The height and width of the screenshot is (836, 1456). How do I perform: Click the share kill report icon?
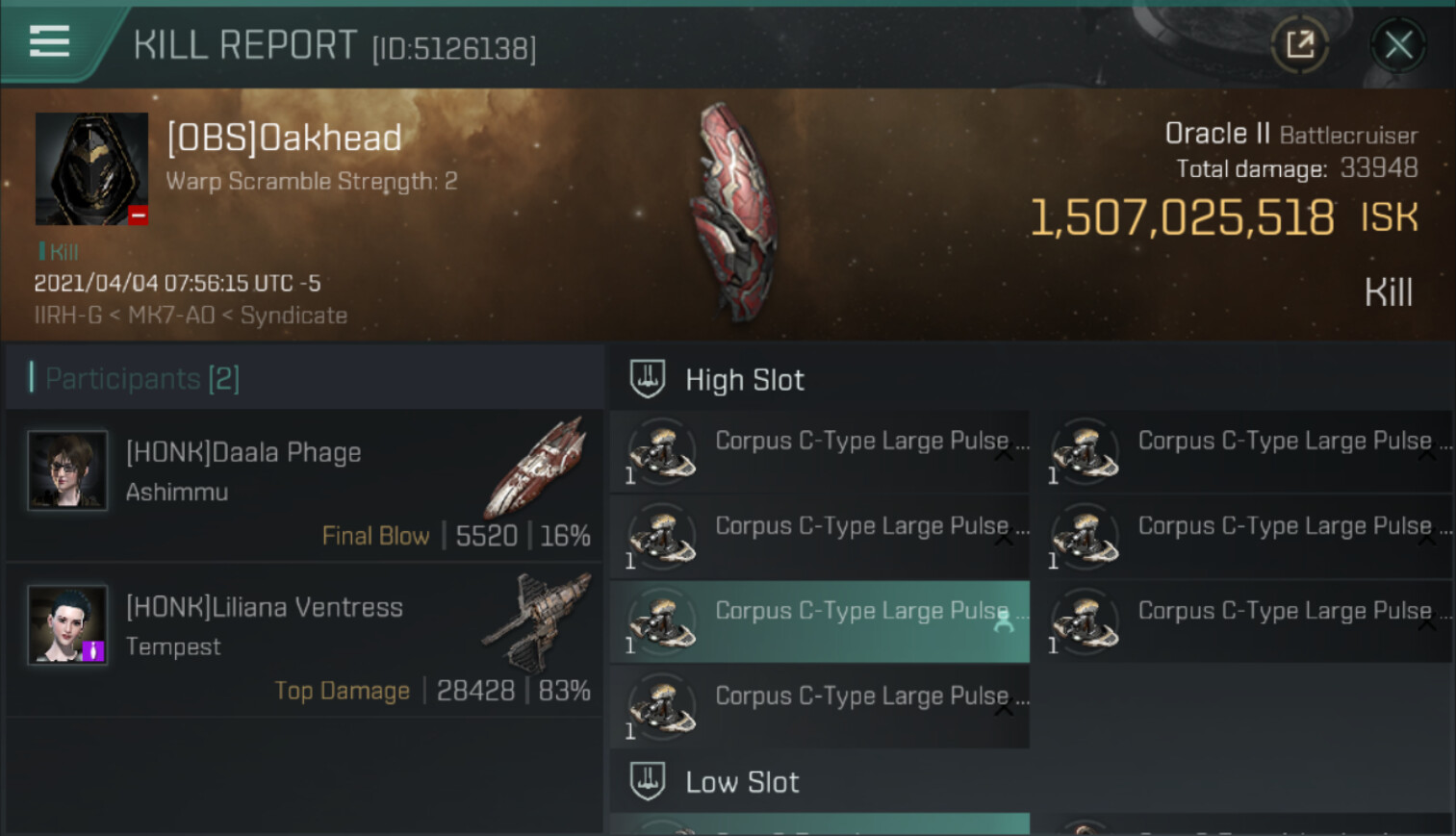[x=1299, y=44]
